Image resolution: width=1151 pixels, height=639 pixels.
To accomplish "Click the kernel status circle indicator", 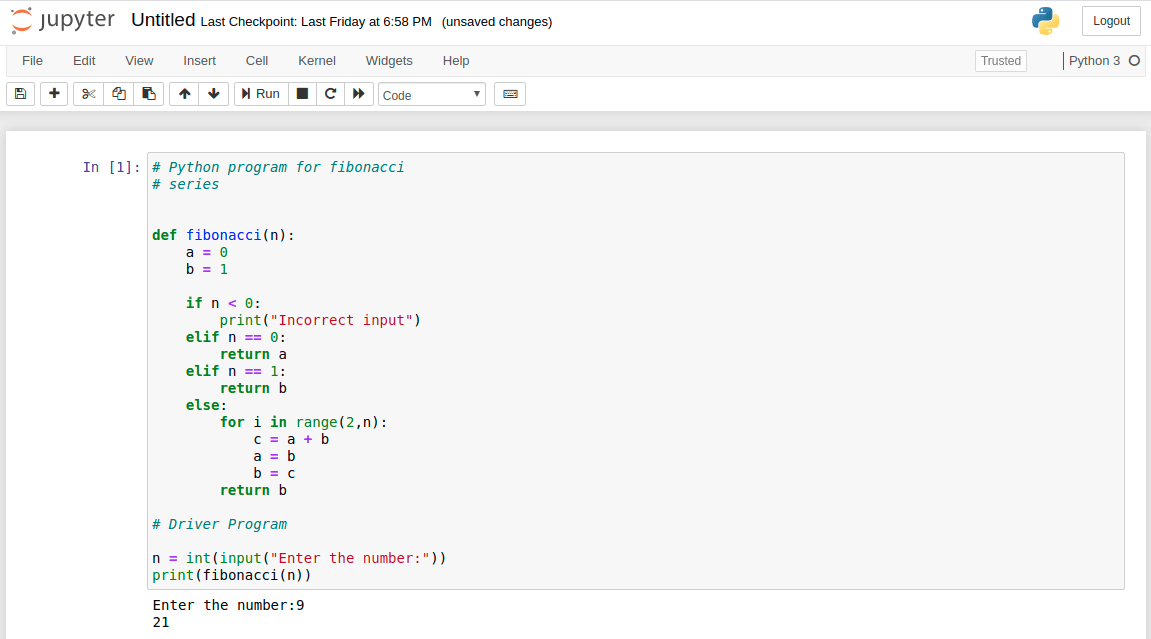I will [1135, 61].
